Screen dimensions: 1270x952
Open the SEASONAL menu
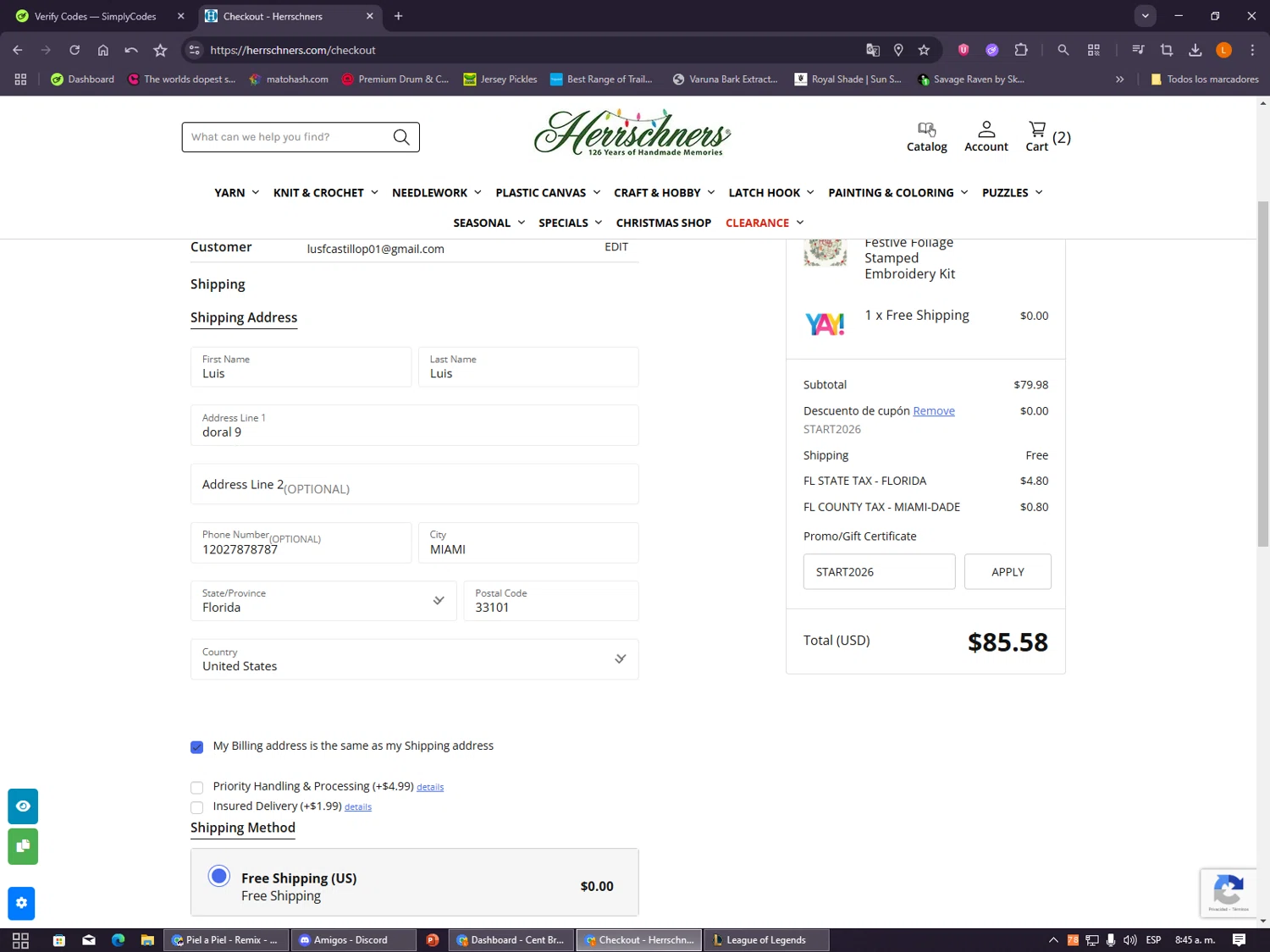click(x=489, y=223)
